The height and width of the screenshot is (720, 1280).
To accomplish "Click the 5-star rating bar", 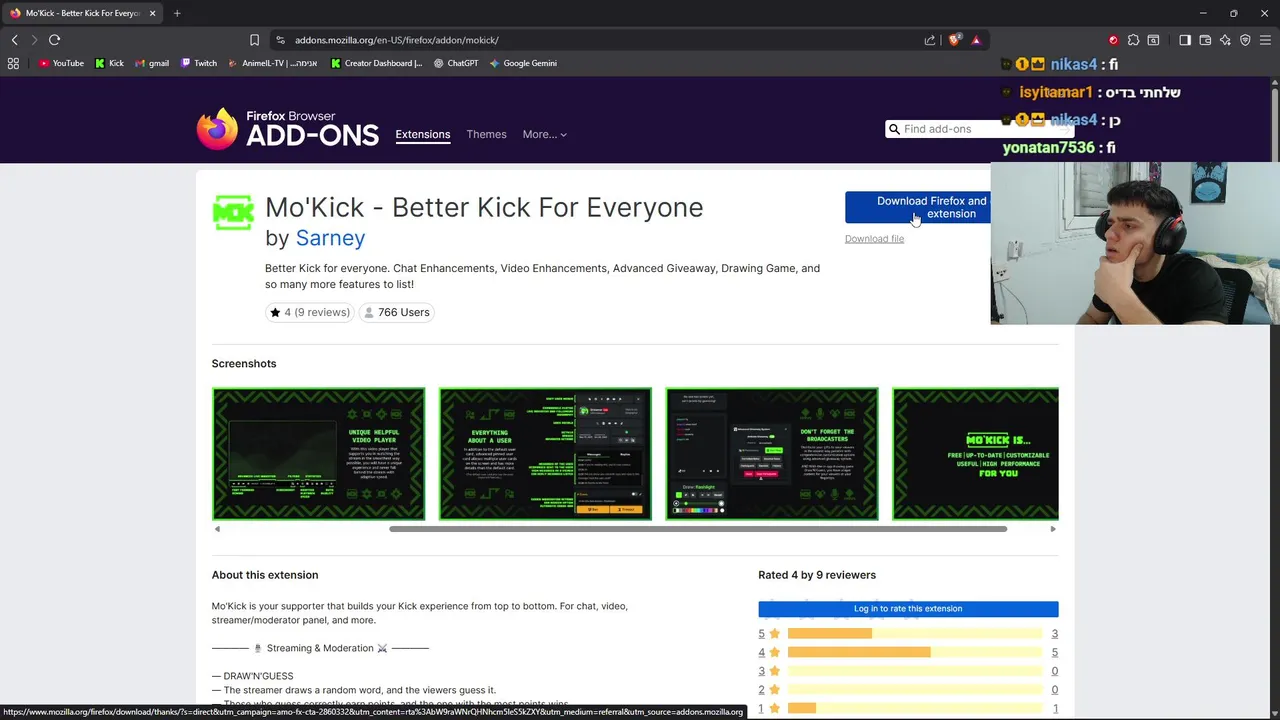I will pyautogui.click(x=915, y=634).
